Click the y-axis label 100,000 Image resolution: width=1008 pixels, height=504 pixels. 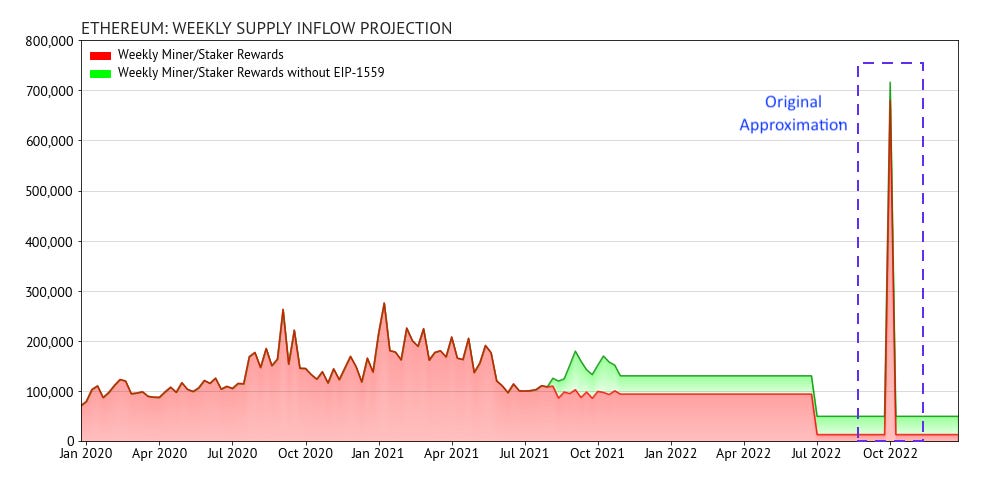coord(50,392)
